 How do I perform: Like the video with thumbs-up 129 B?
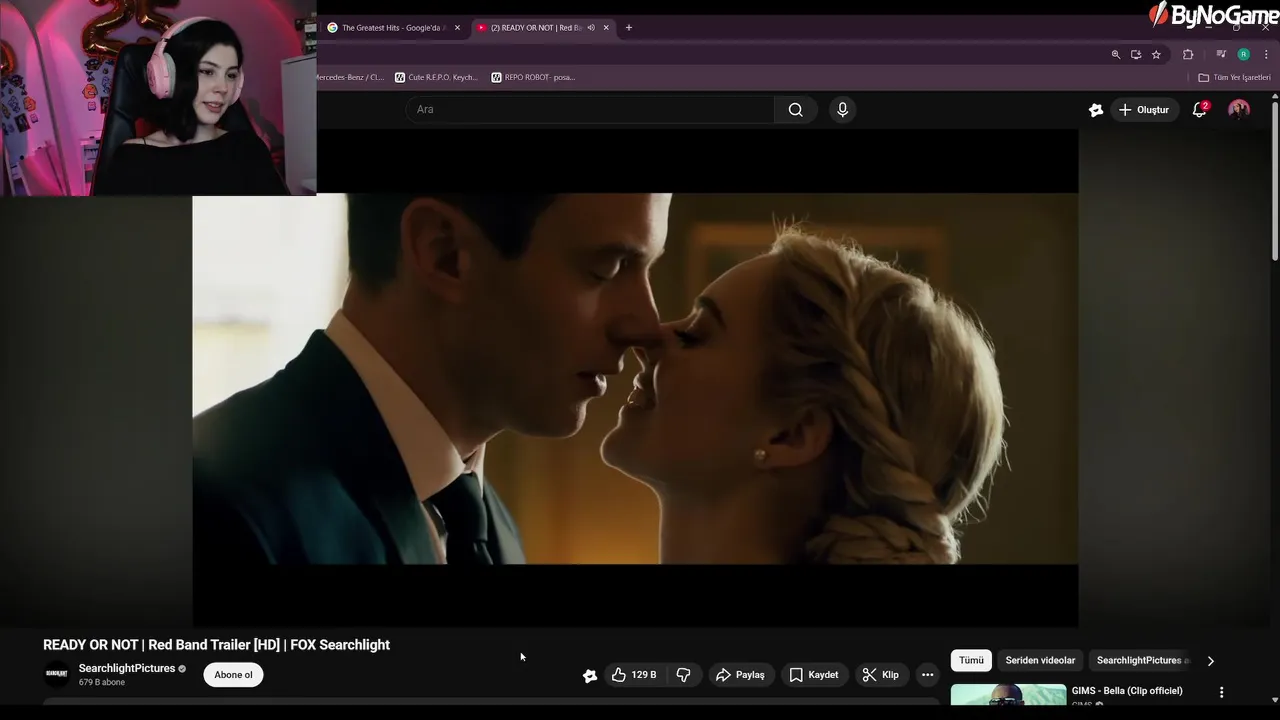634,675
